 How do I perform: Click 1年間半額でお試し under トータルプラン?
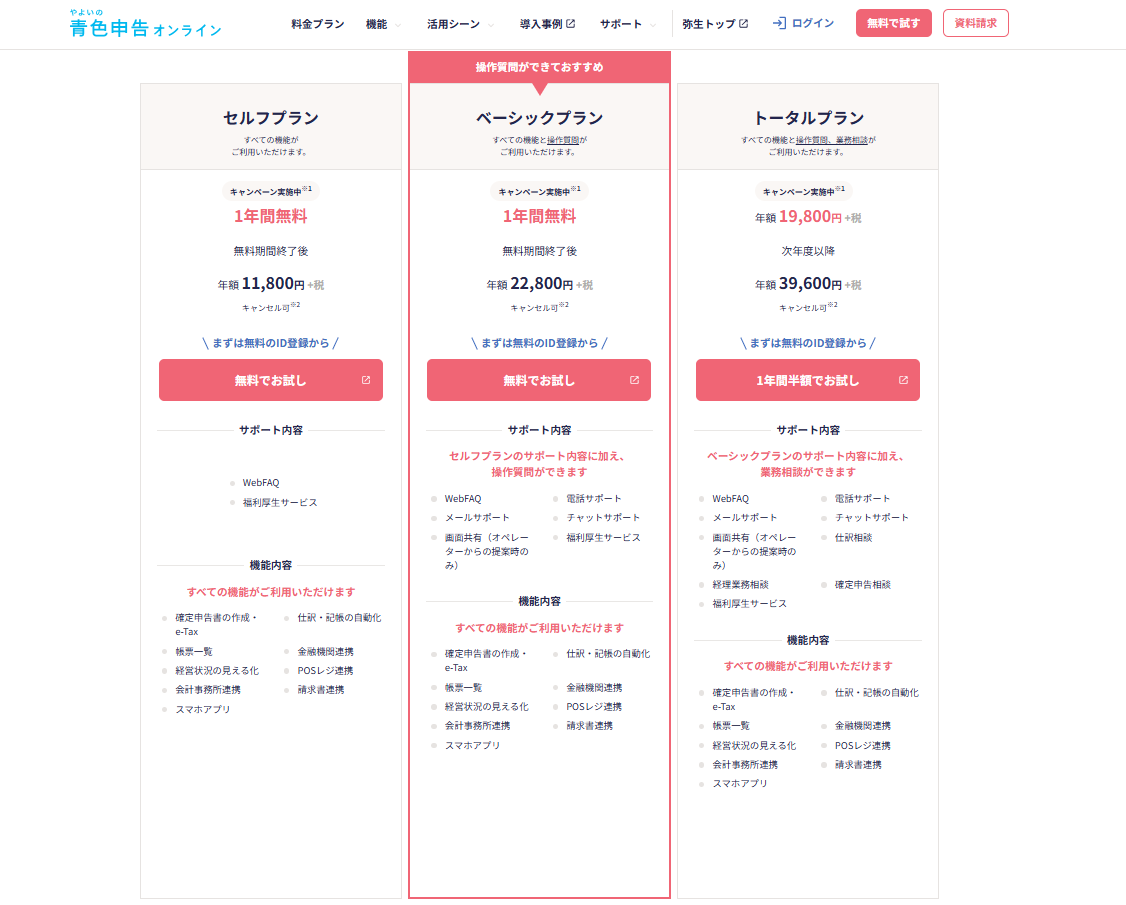(x=808, y=380)
